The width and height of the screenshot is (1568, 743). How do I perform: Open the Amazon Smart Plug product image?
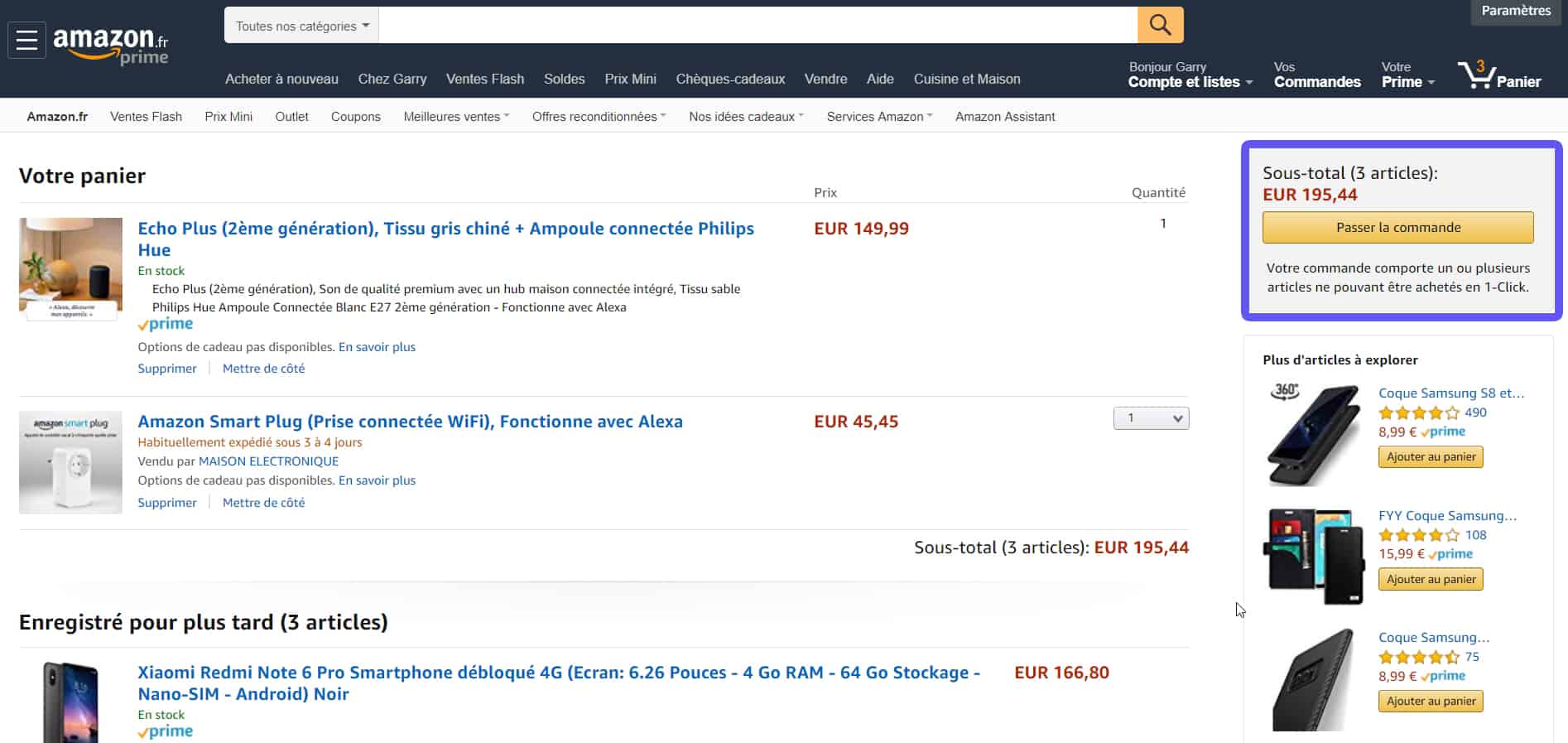(70, 462)
